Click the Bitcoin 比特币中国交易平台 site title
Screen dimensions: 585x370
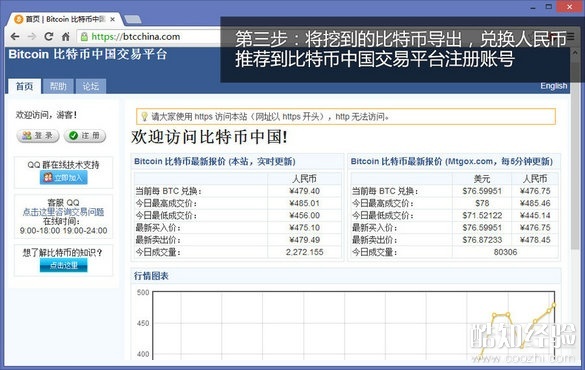coord(88,54)
